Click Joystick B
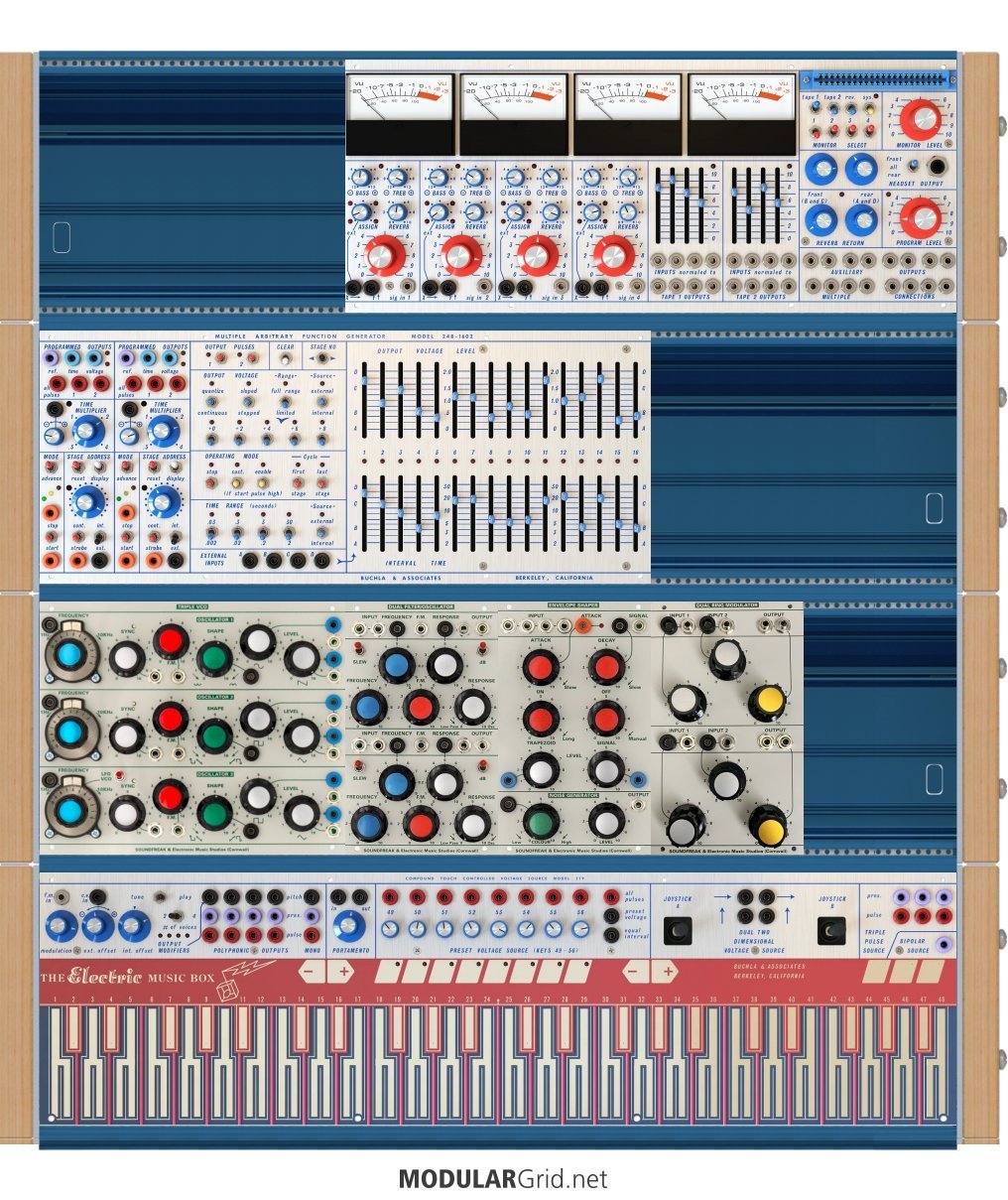 [x=829, y=931]
